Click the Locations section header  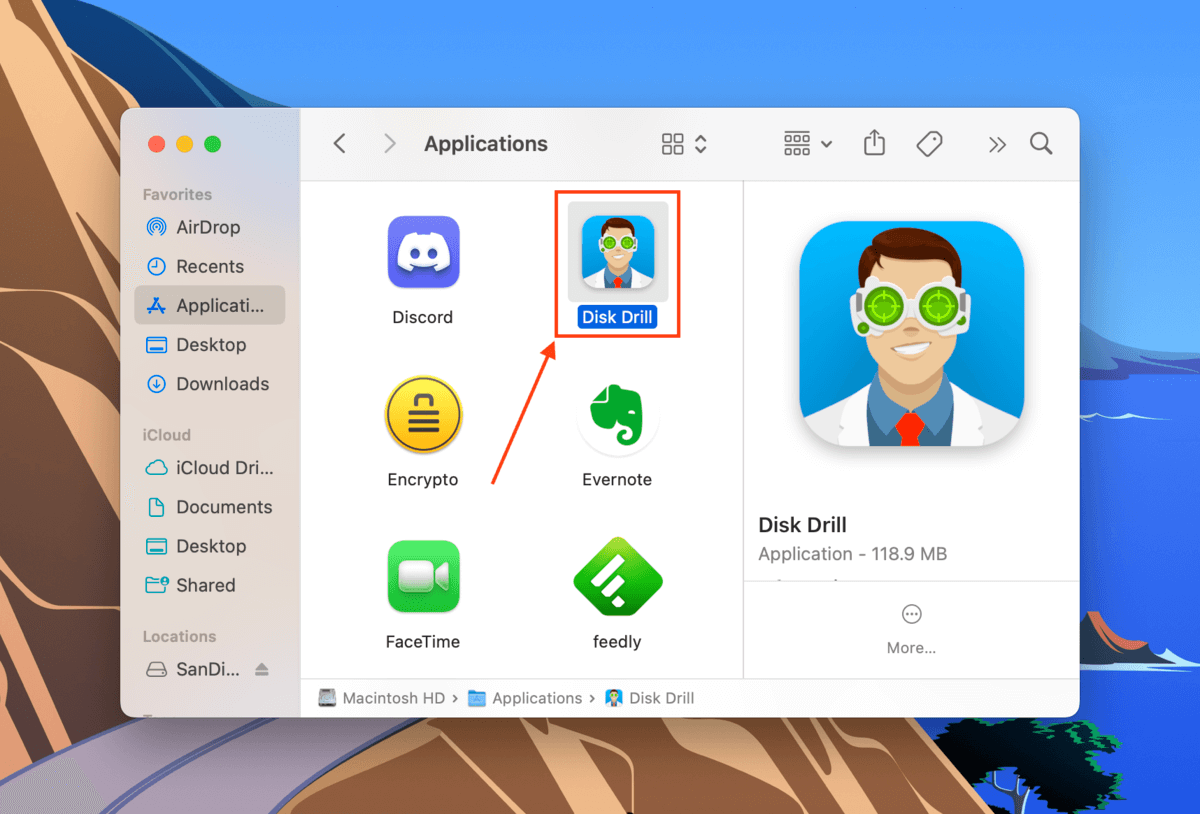click(x=179, y=636)
